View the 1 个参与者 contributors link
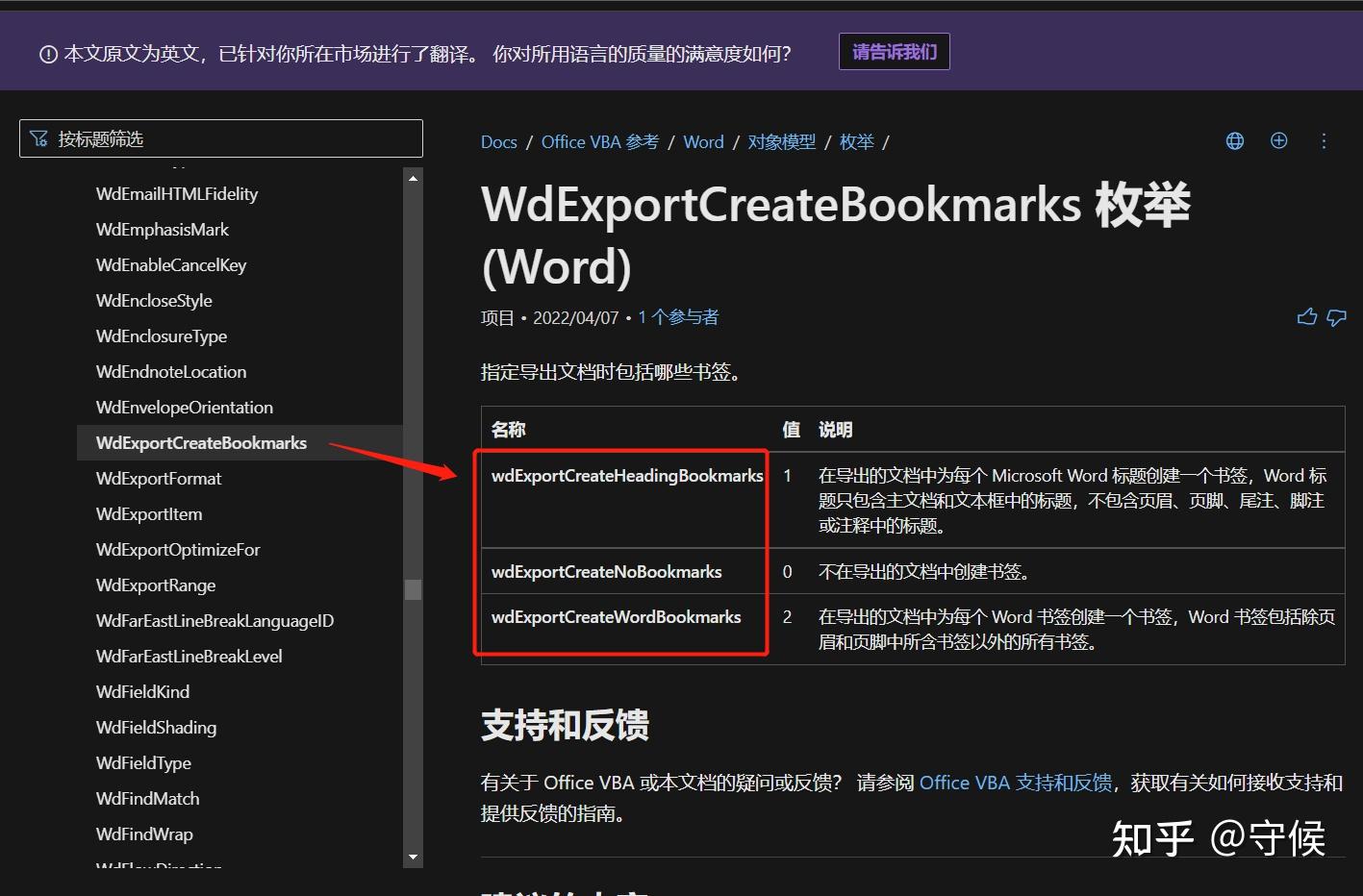1363x896 pixels. click(x=677, y=317)
